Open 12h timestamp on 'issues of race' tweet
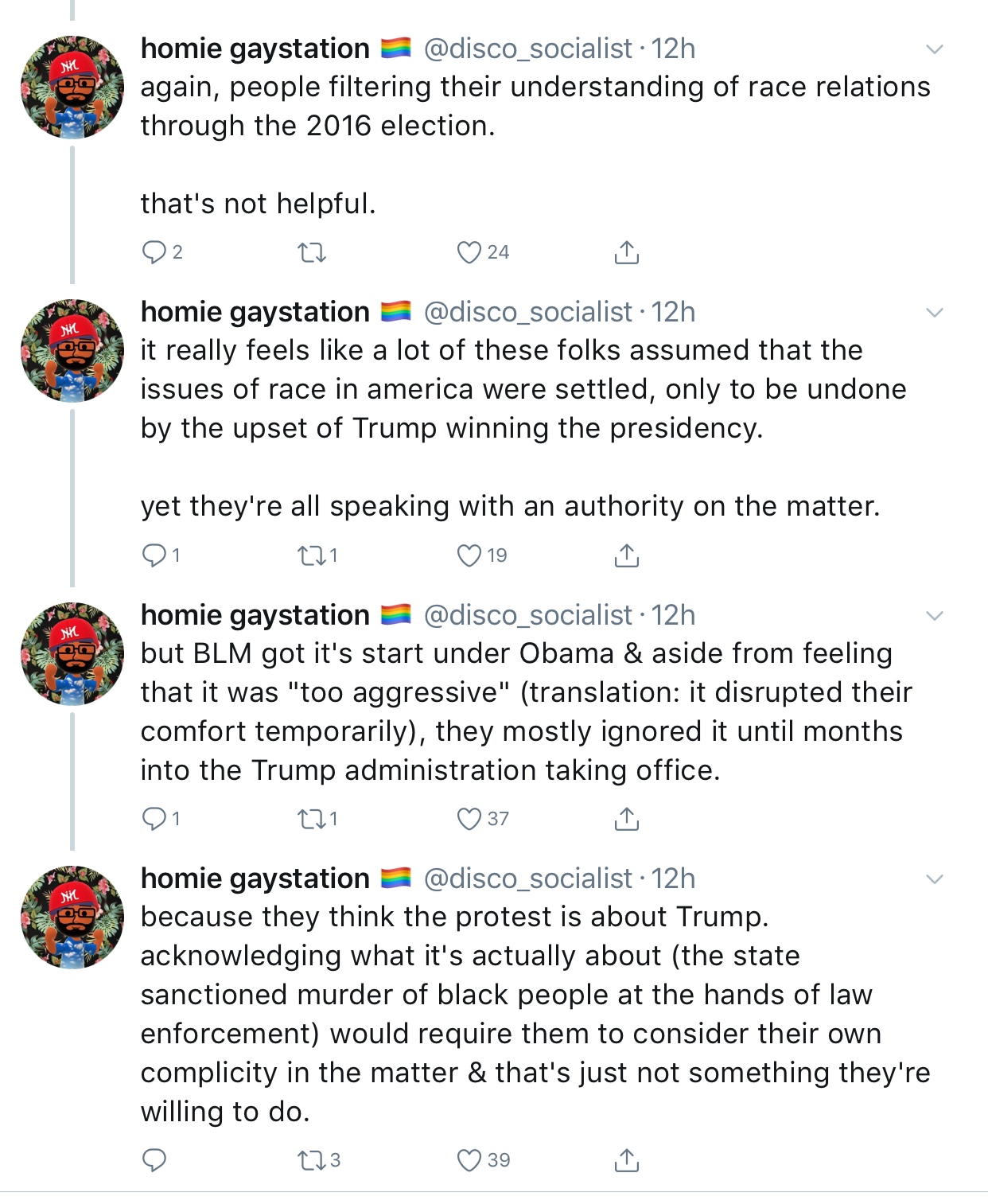The height and width of the screenshot is (1204, 988). click(x=673, y=312)
